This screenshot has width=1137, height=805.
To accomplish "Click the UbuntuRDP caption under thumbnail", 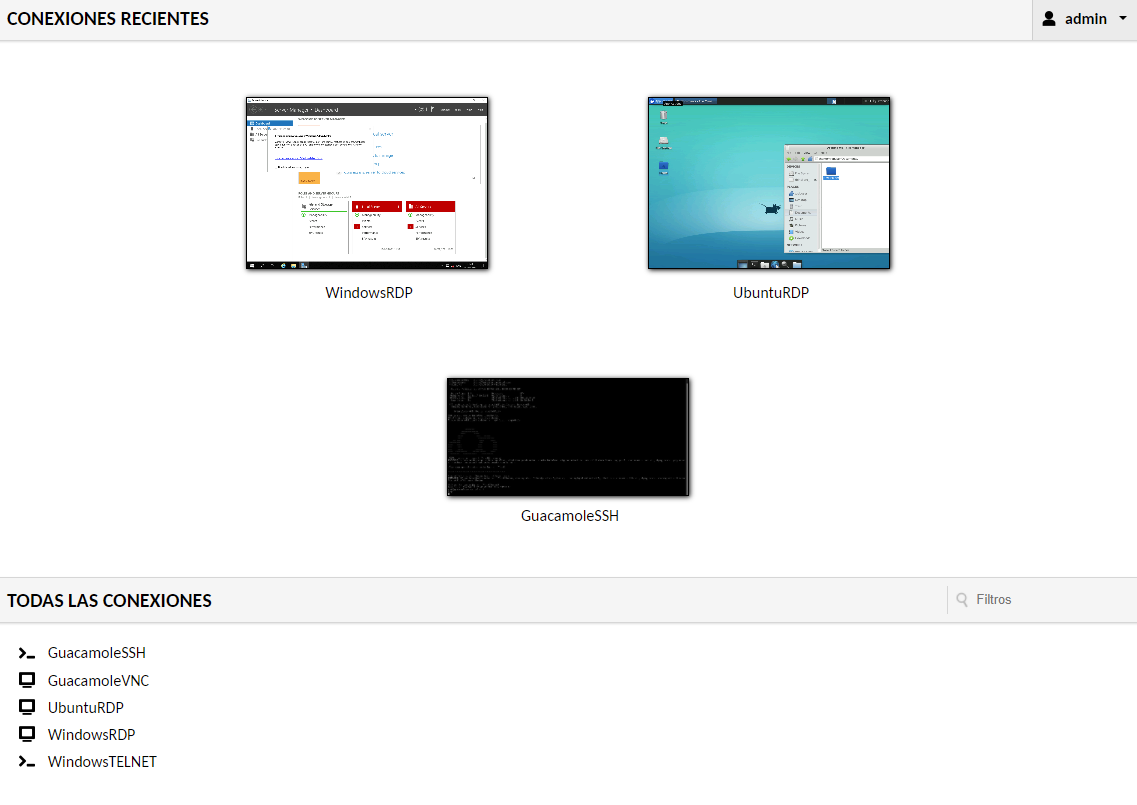I will tap(771, 292).
